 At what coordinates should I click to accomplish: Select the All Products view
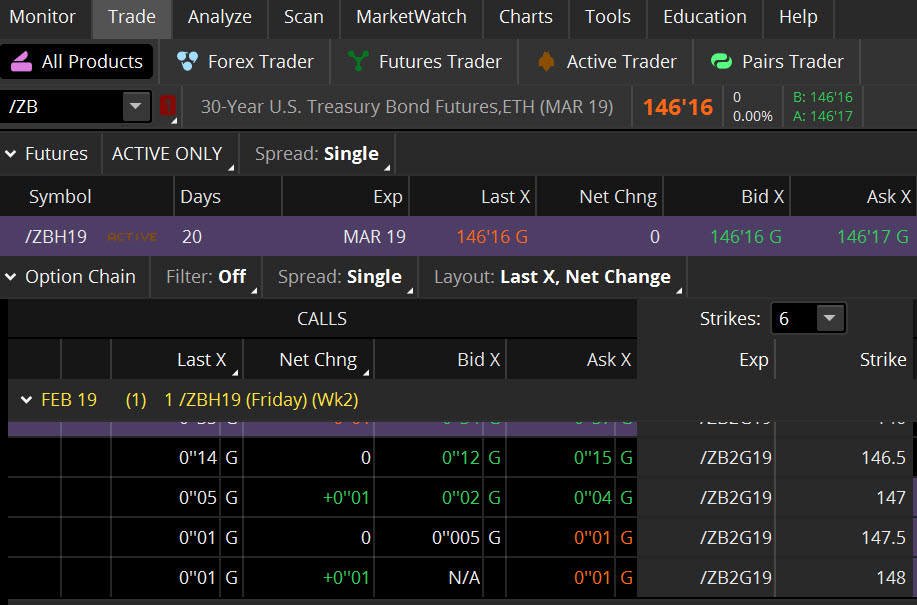pyautogui.click(x=77, y=61)
